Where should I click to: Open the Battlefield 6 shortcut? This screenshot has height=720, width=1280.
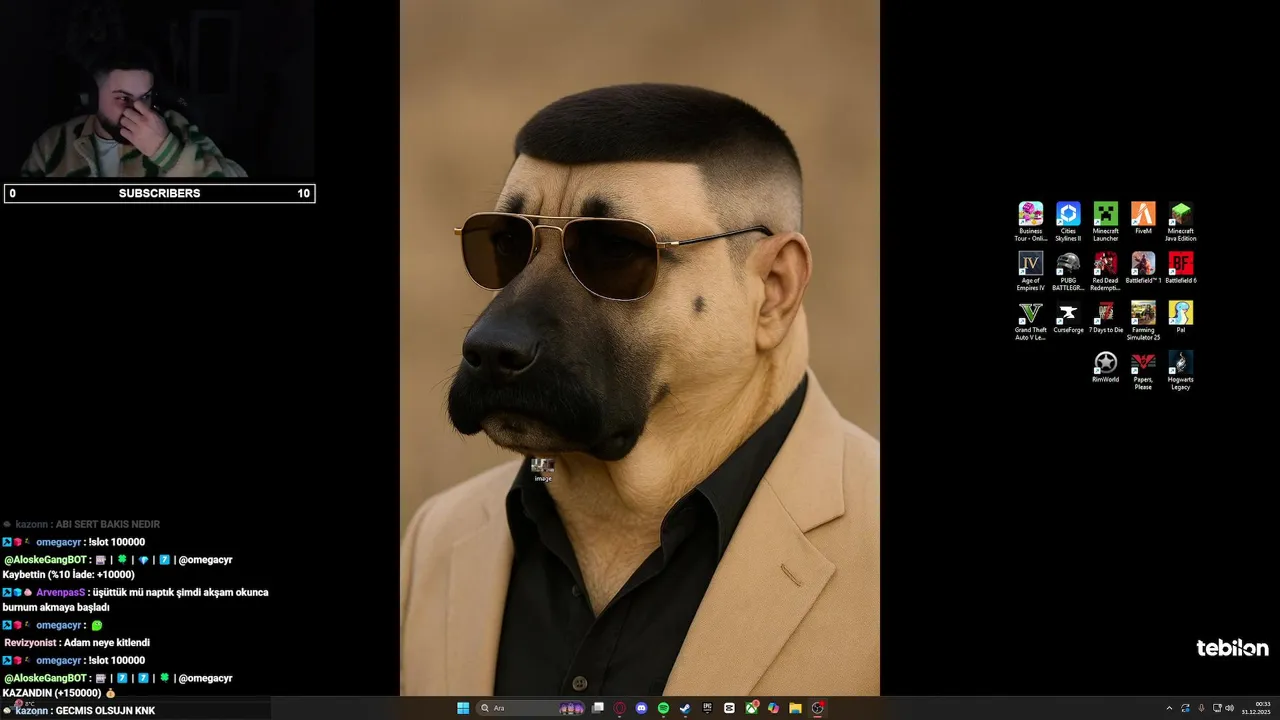pyautogui.click(x=1181, y=268)
